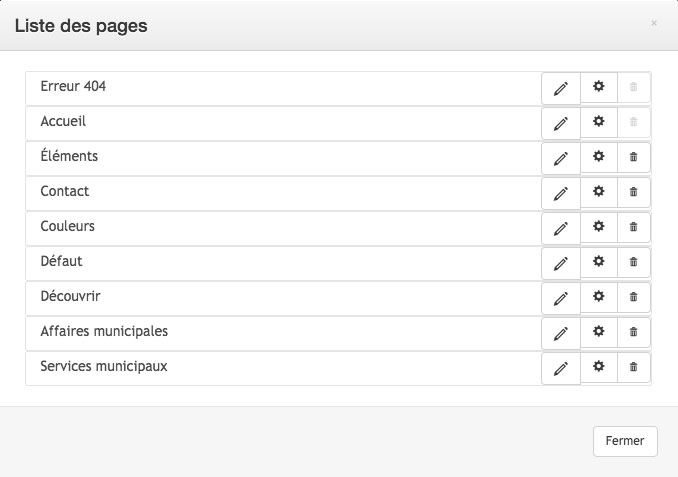The image size is (678, 477).
Task: Select the Affaires municipales list row
Action: (x=283, y=334)
